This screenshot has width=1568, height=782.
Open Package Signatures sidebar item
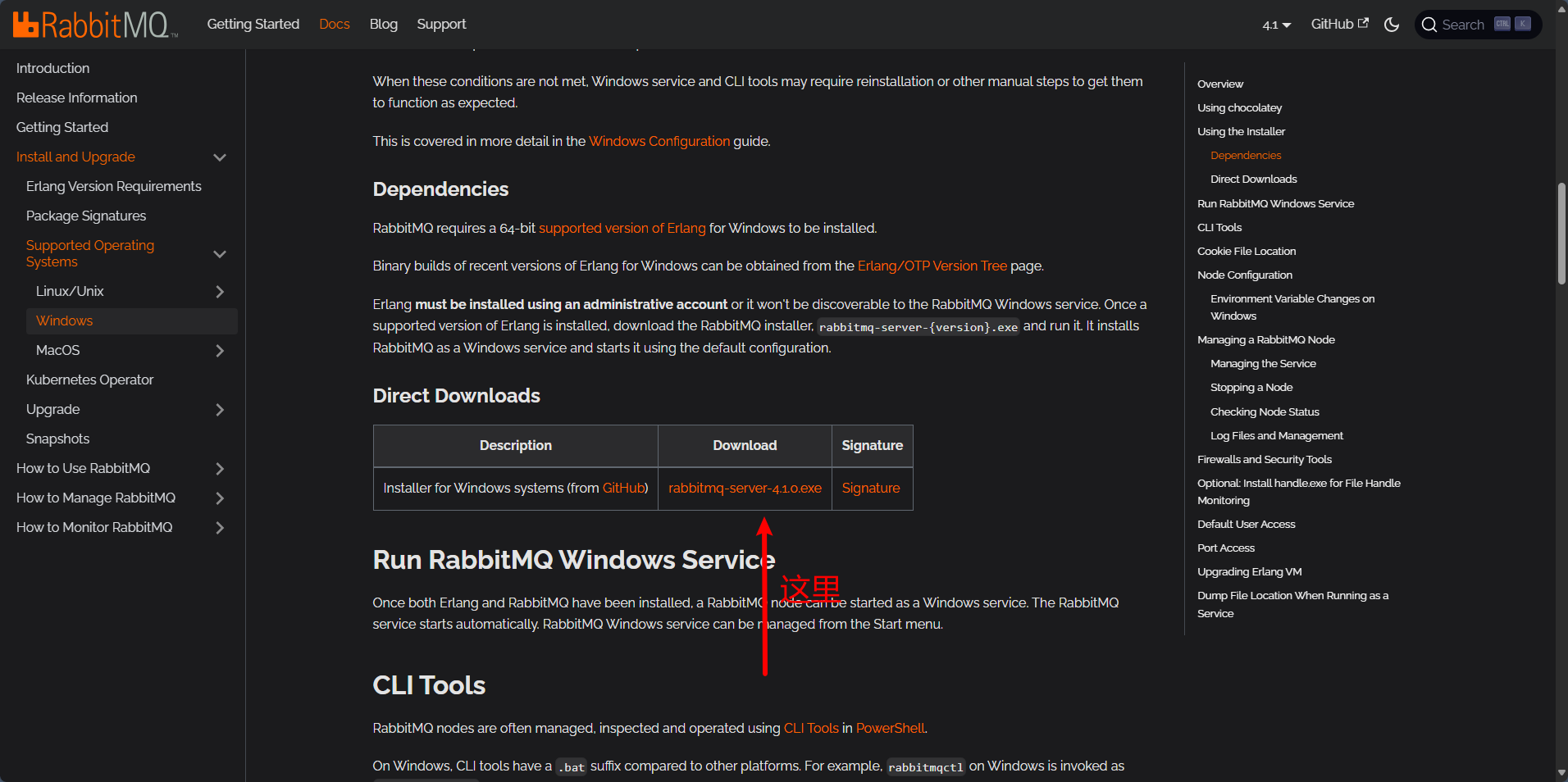point(86,216)
